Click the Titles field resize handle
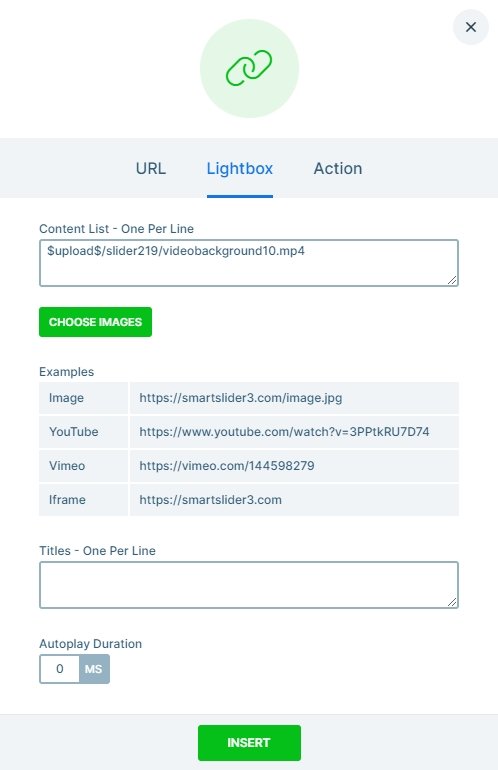This screenshot has width=498, height=770. [452, 602]
